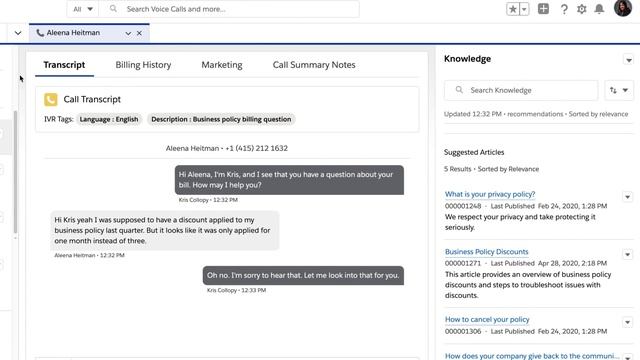This screenshot has height=360, width=640.
Task: Click the 'Oh no. I'm sorry' message bubble
Action: (303, 276)
